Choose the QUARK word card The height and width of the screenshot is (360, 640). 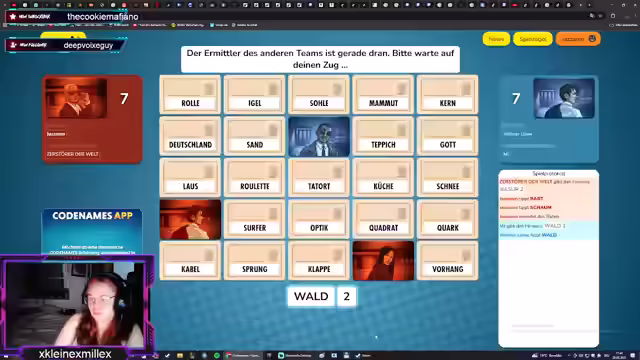[x=447, y=220]
